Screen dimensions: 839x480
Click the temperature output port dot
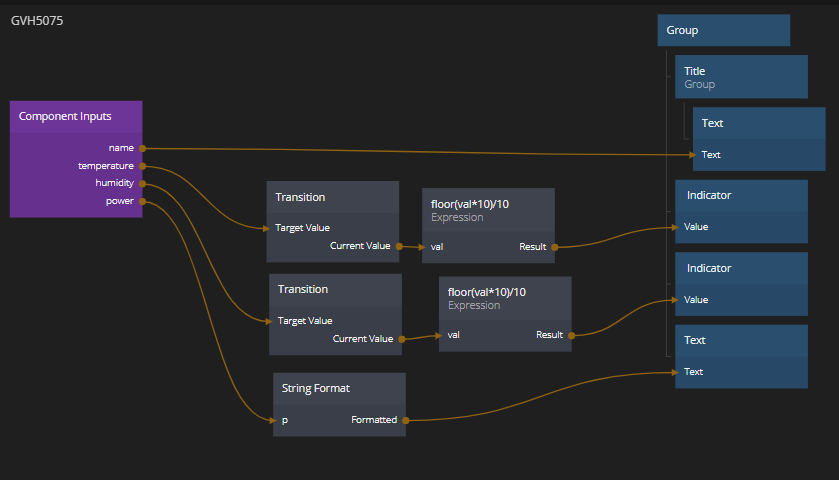point(143,166)
